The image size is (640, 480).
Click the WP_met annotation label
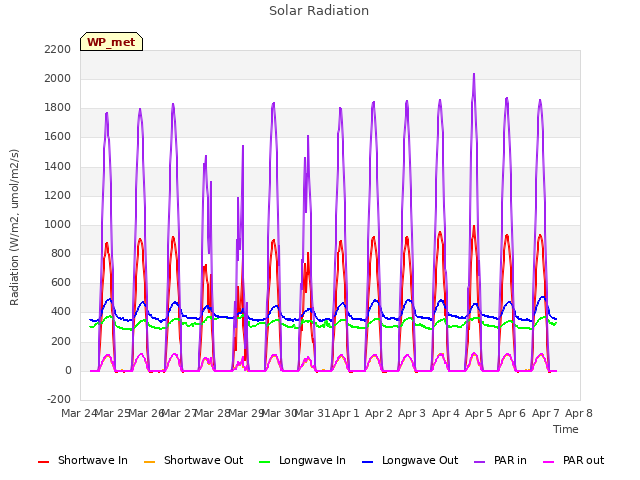[x=111, y=42]
